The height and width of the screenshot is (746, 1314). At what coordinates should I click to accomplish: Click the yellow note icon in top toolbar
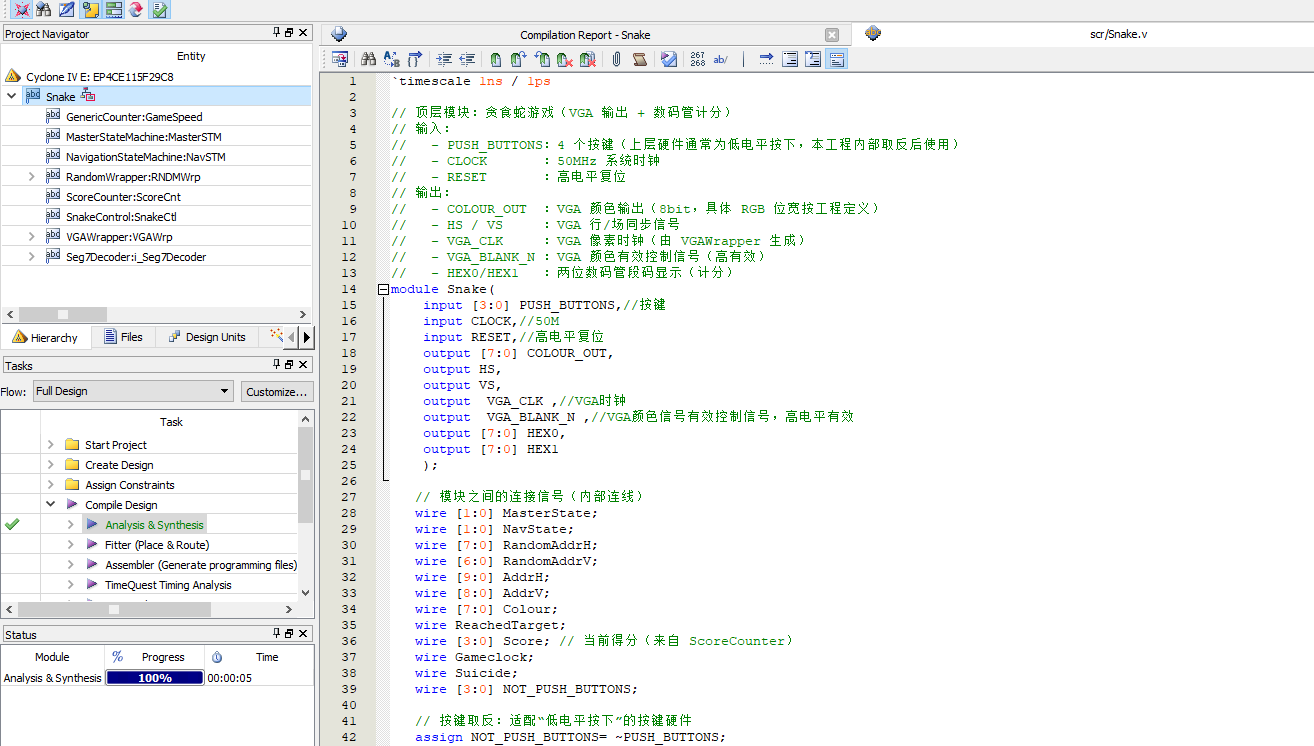[x=90, y=10]
